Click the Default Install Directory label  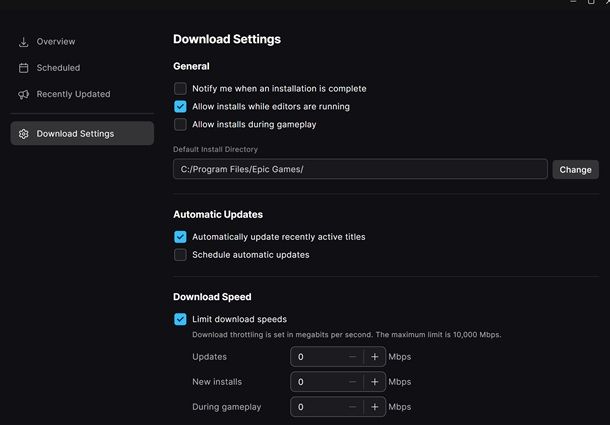pos(215,149)
